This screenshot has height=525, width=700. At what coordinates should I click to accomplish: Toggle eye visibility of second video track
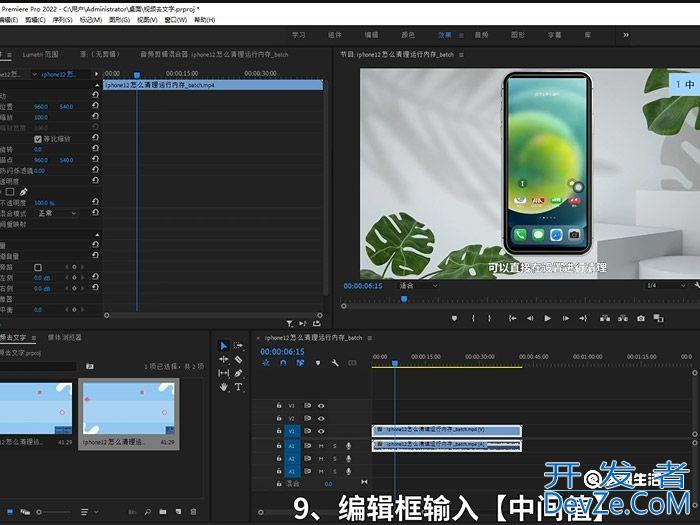[x=321, y=419]
